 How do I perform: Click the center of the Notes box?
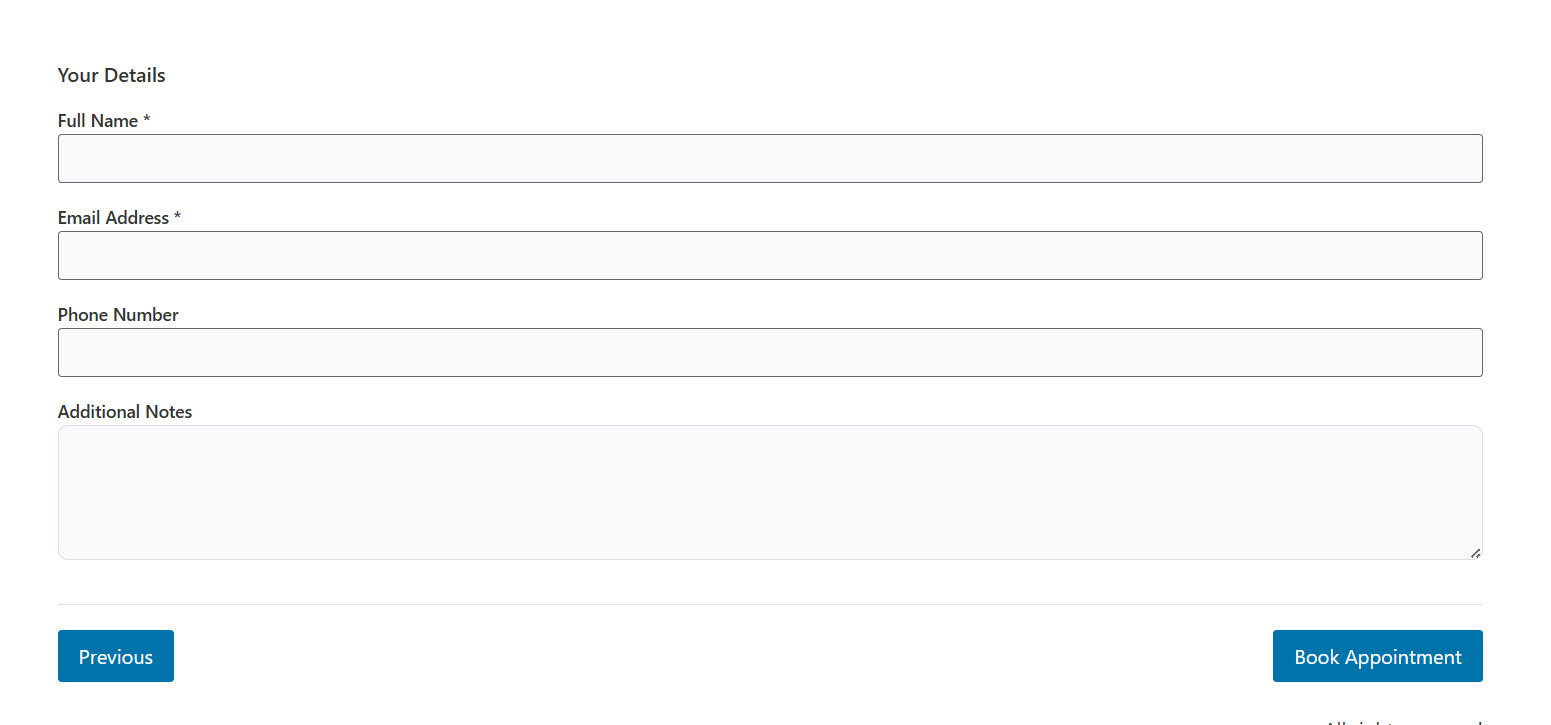[x=770, y=492]
